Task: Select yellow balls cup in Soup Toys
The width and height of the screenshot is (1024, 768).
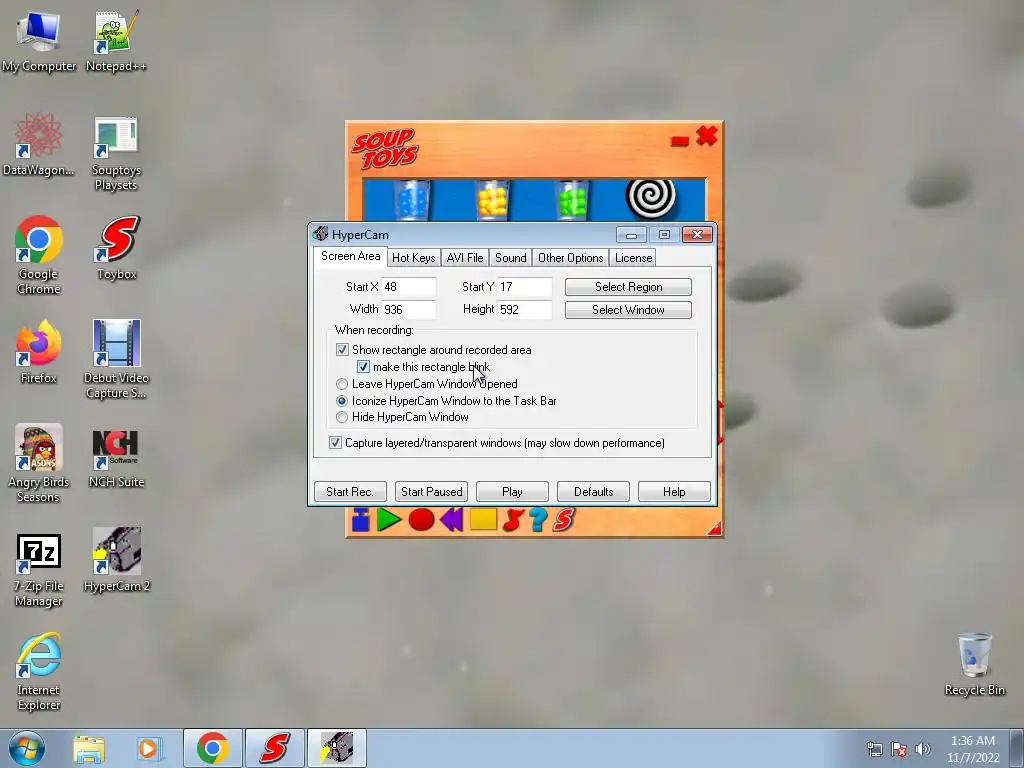Action: (493, 200)
